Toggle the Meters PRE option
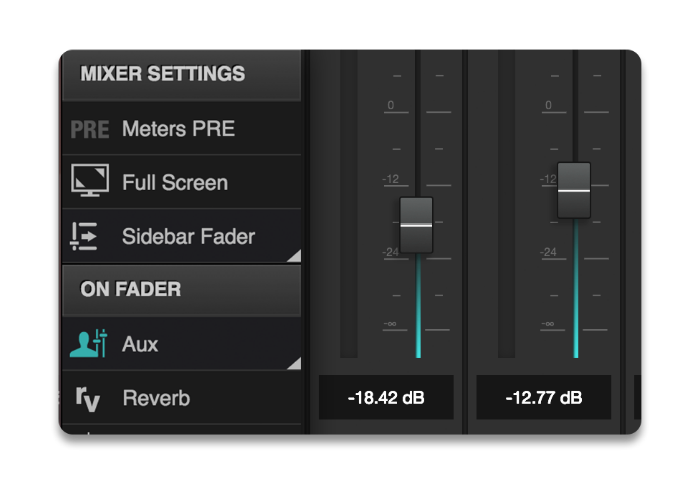 coord(178,129)
